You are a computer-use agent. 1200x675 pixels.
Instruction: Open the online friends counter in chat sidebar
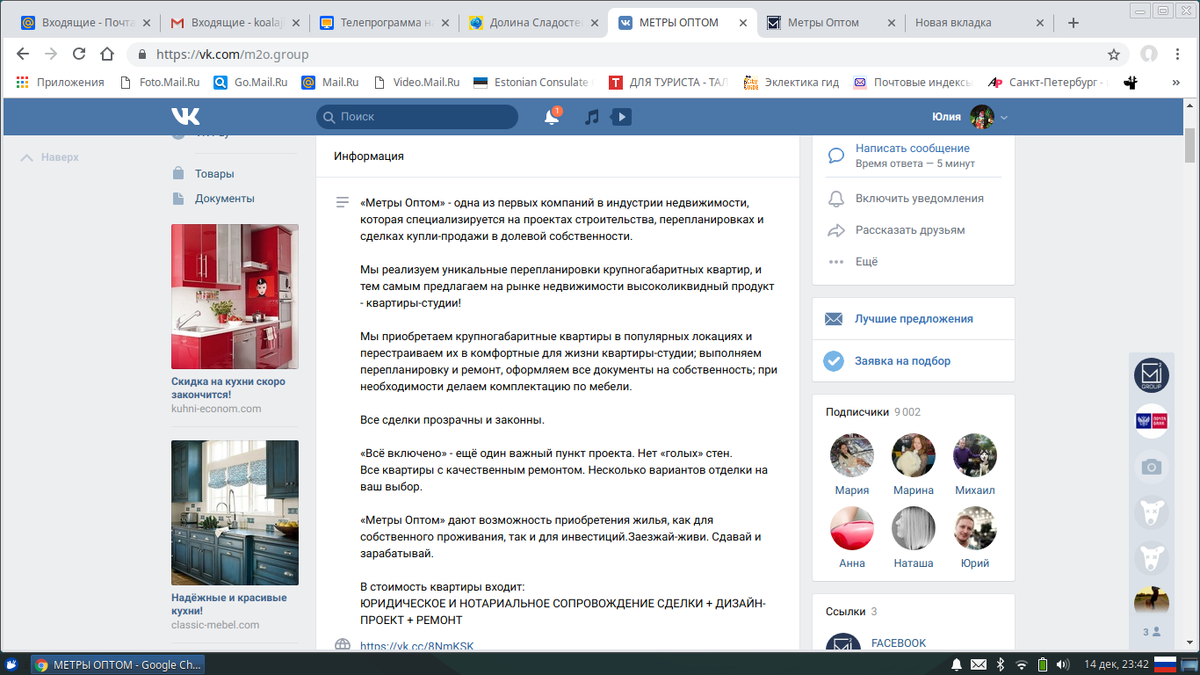pyautogui.click(x=1152, y=632)
